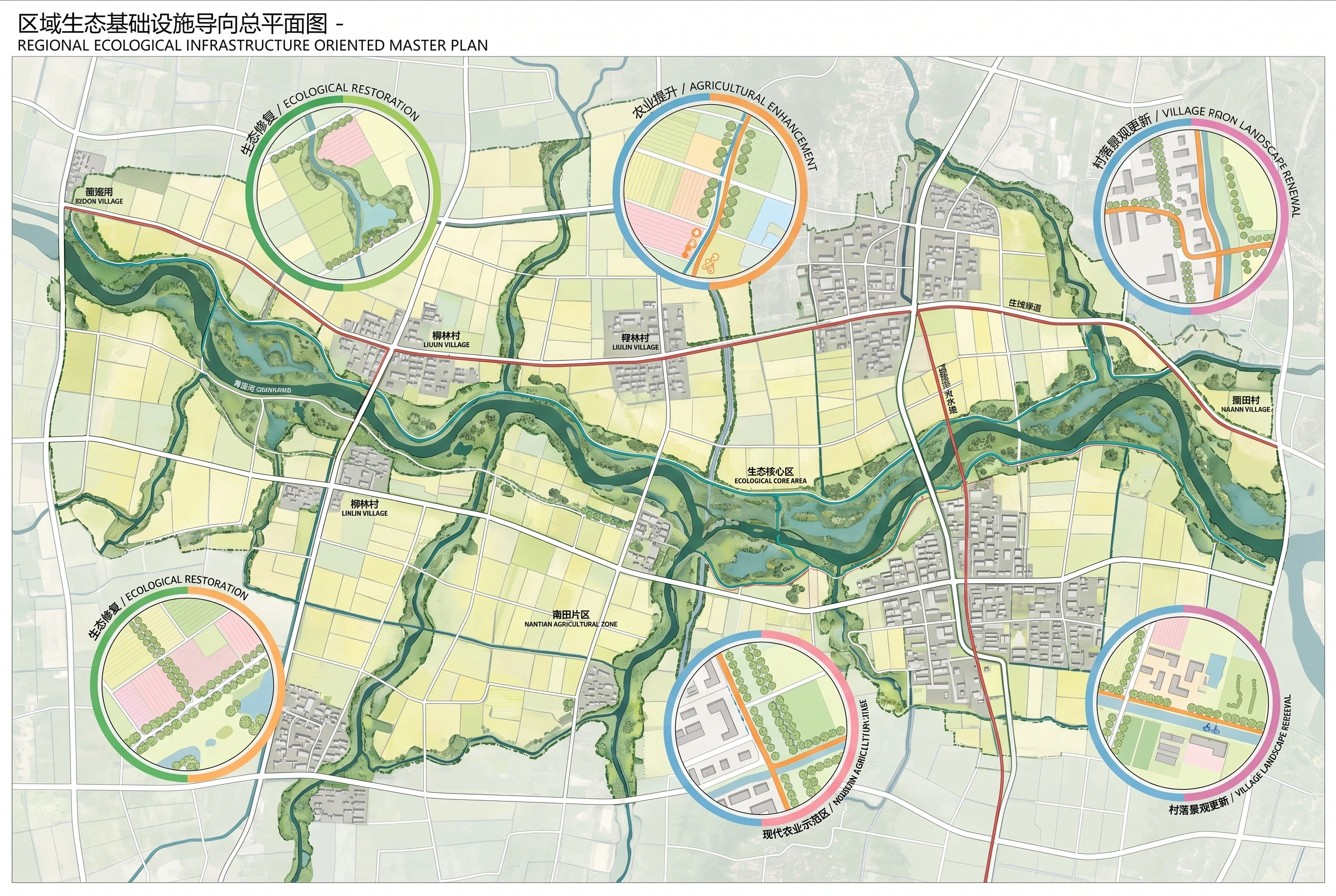The height and width of the screenshot is (896, 1336).
Task: Select the 'LIUUN VILLAGE' label
Action: click(x=447, y=344)
